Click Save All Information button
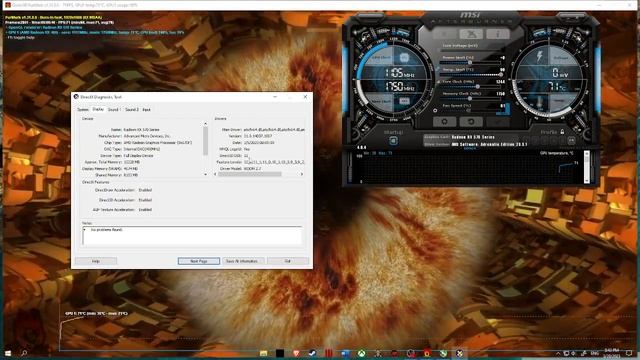Viewport: 640px width, 360px height. tap(242, 261)
